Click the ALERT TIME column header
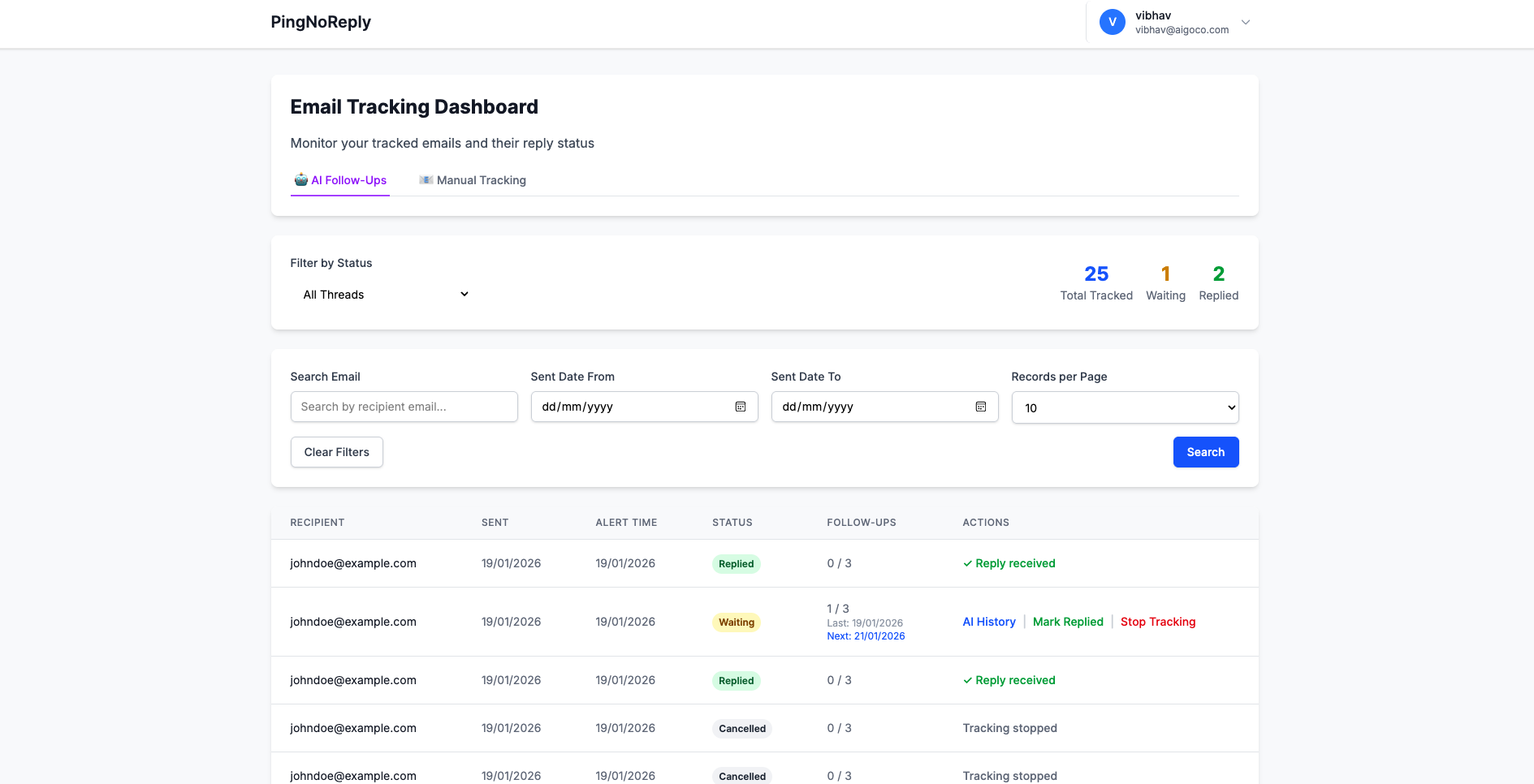The width and height of the screenshot is (1534, 784). (627, 523)
